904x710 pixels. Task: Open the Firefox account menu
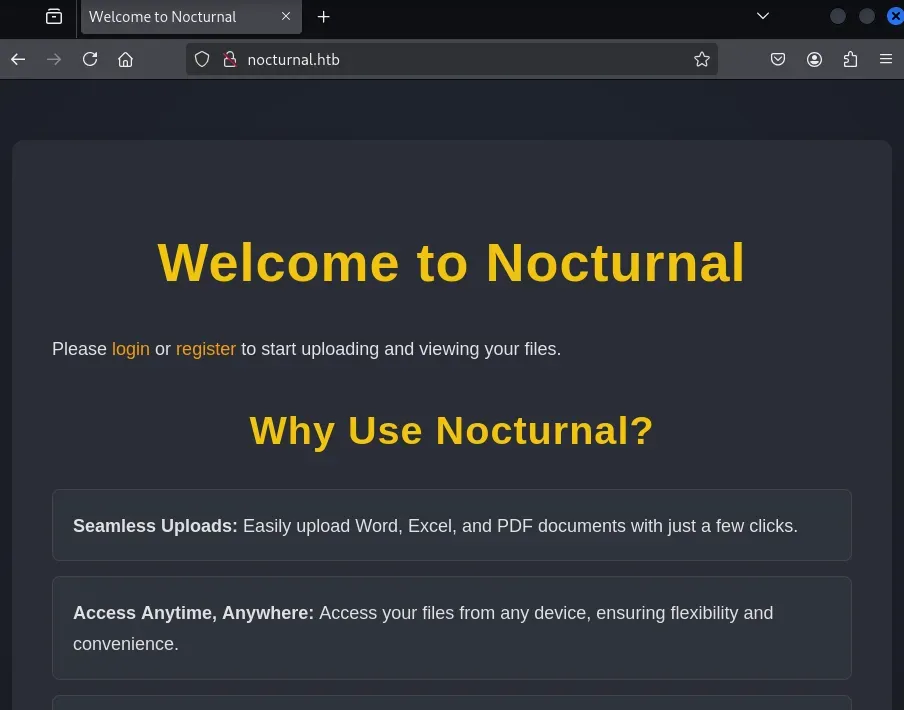814,59
